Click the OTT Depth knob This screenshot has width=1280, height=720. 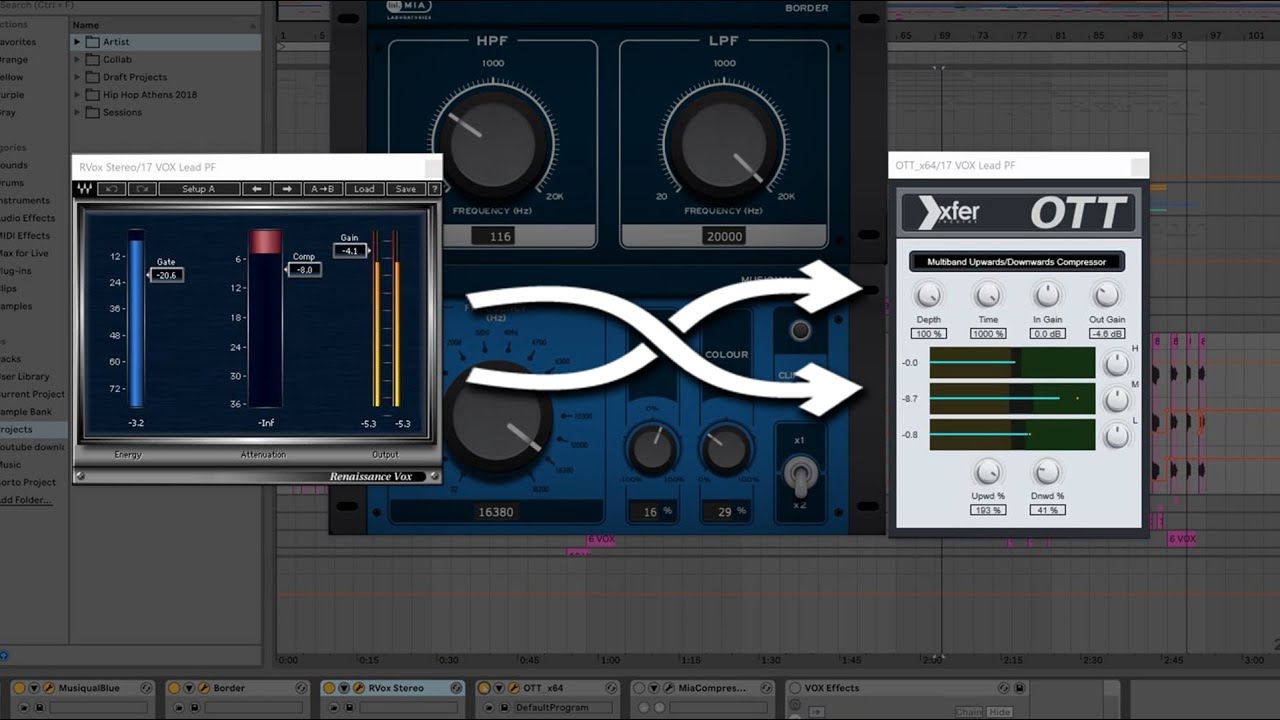click(x=929, y=295)
